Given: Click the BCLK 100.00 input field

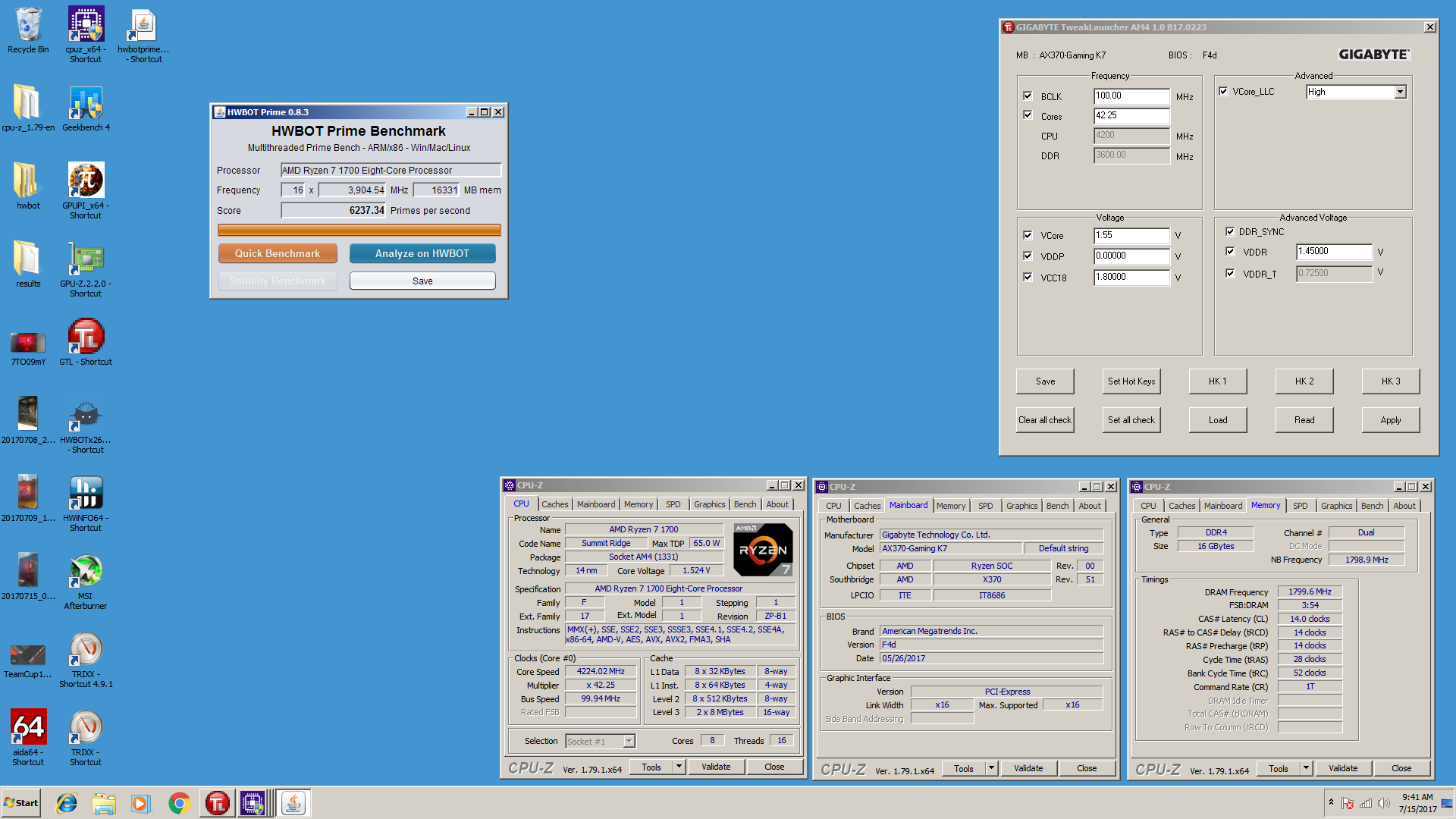Looking at the screenshot, I should (x=1131, y=96).
